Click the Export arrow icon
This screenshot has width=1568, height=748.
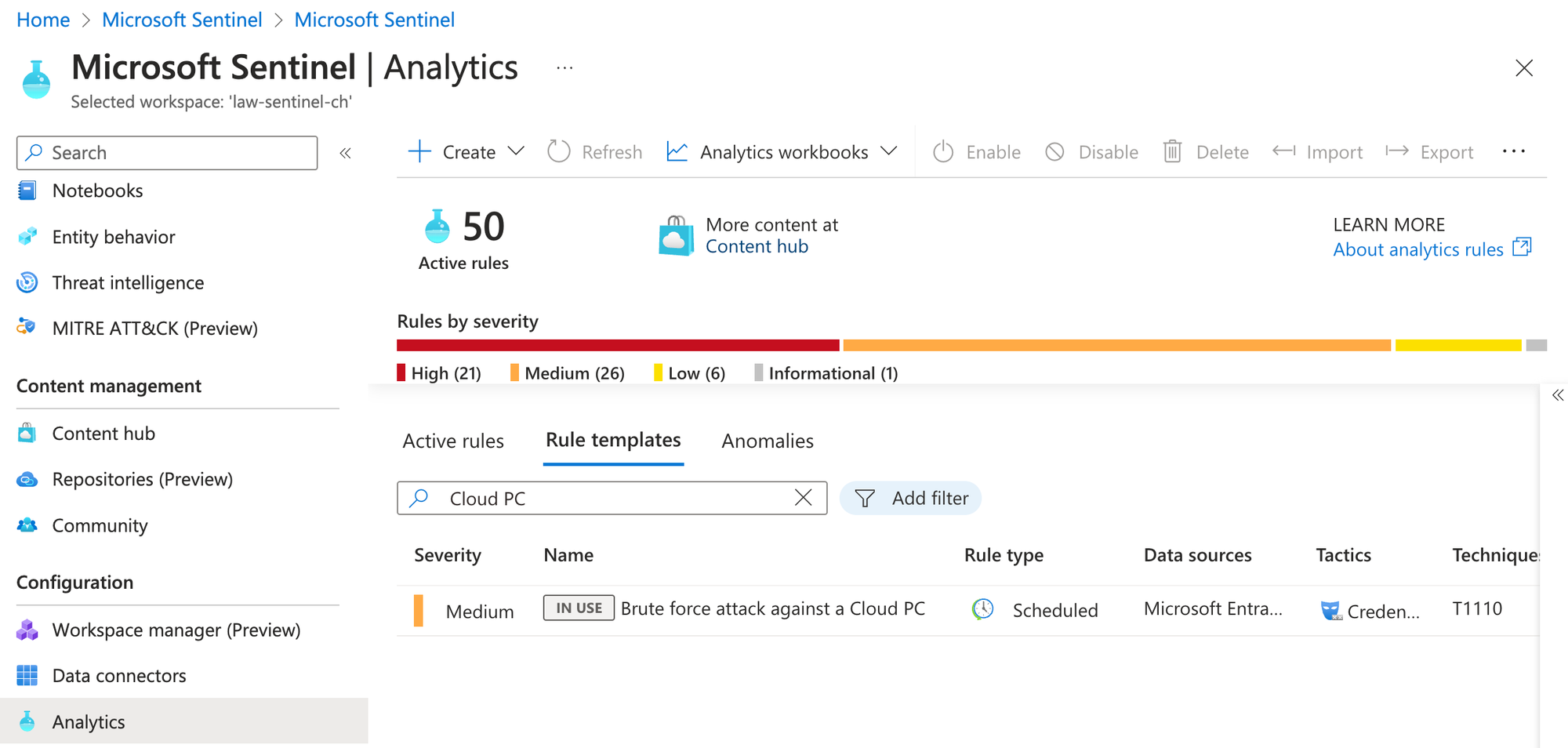click(1397, 151)
